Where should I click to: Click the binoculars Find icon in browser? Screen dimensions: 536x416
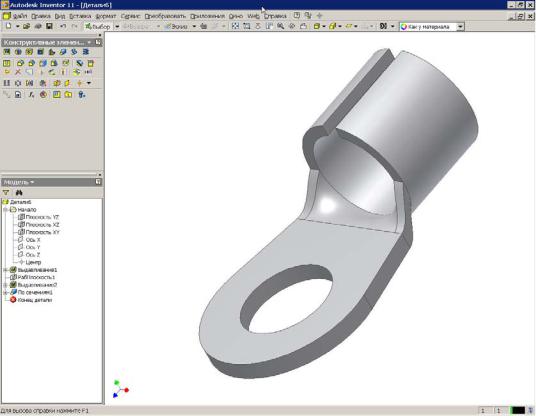tap(19, 193)
